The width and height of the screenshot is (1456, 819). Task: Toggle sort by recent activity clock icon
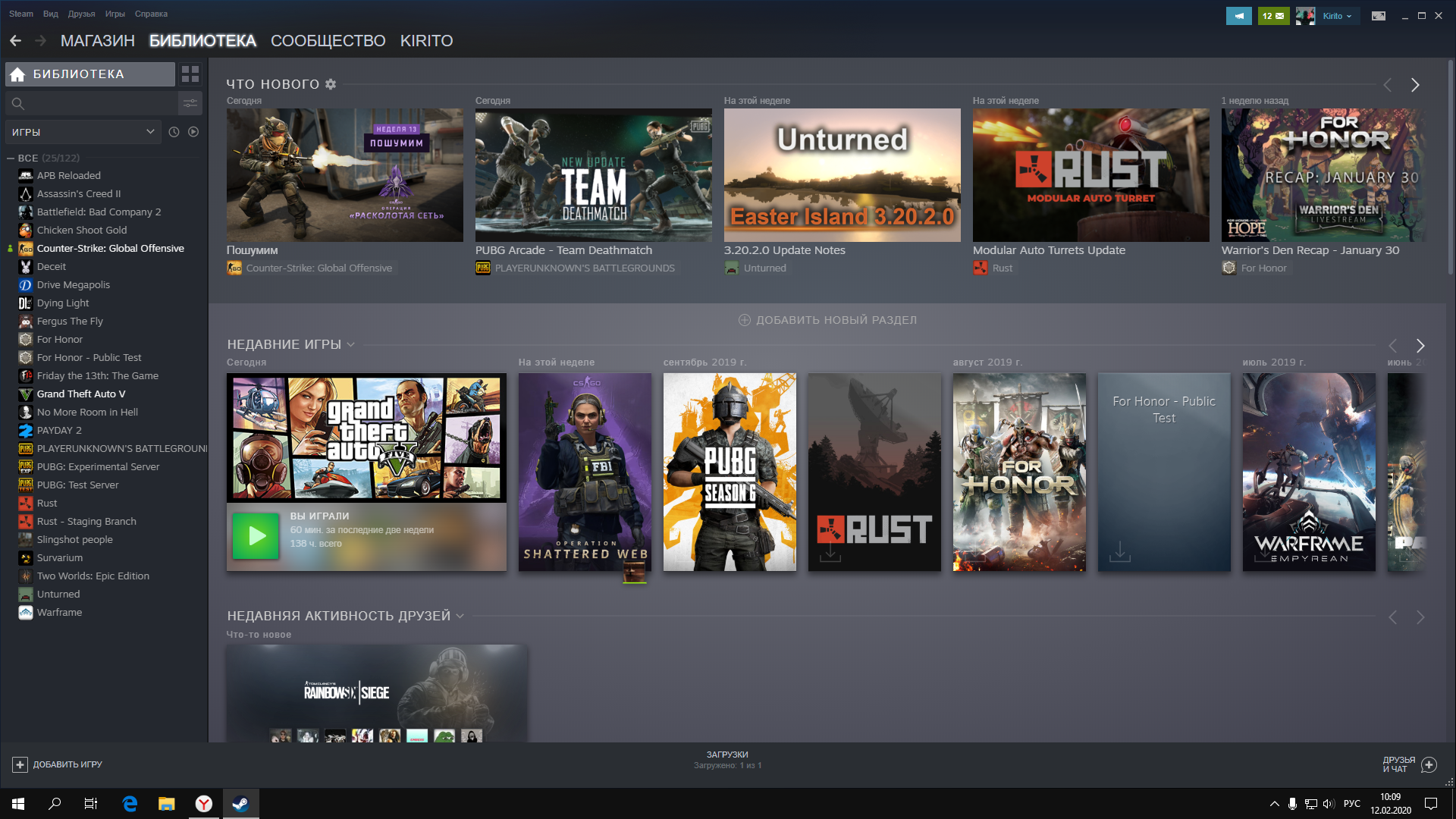point(174,132)
